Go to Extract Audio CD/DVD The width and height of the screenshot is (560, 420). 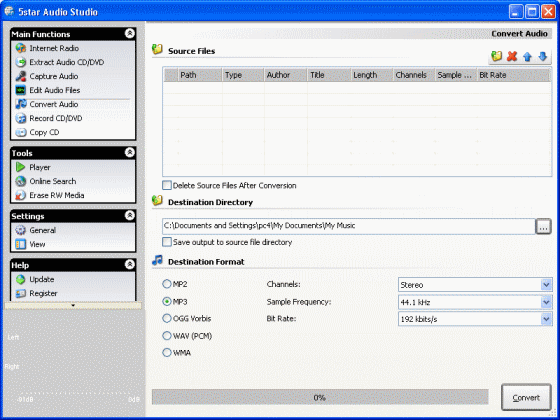click(67, 62)
